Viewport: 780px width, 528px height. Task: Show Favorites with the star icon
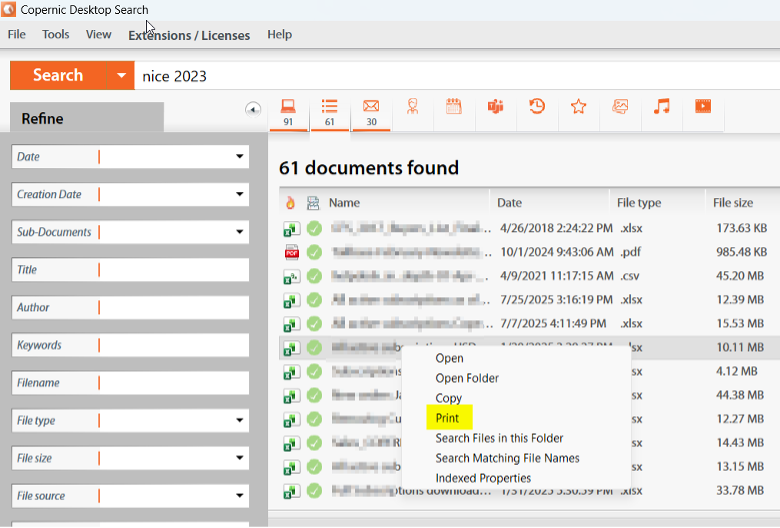[578, 106]
